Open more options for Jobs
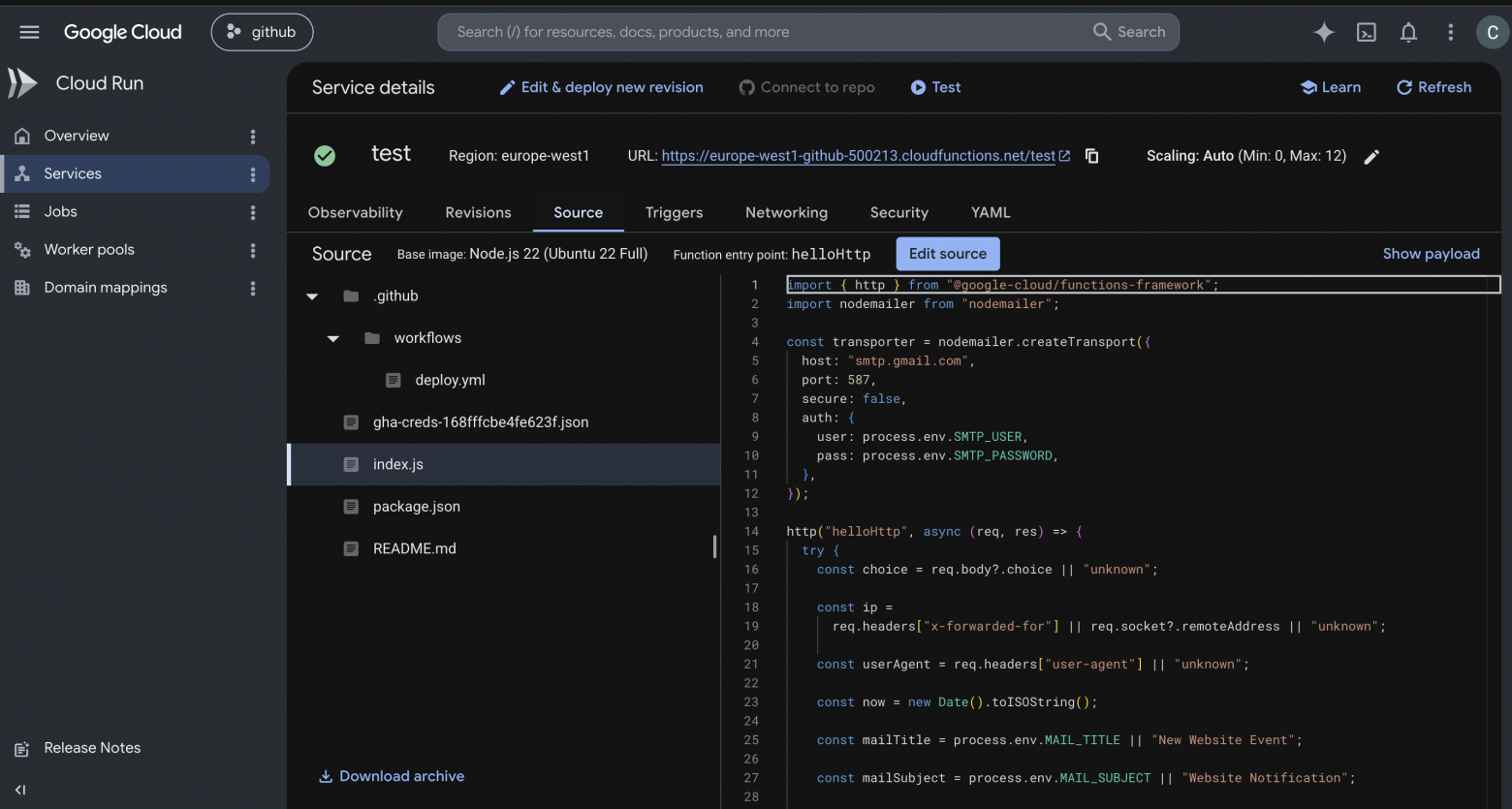The height and width of the screenshot is (809, 1512). point(253,212)
